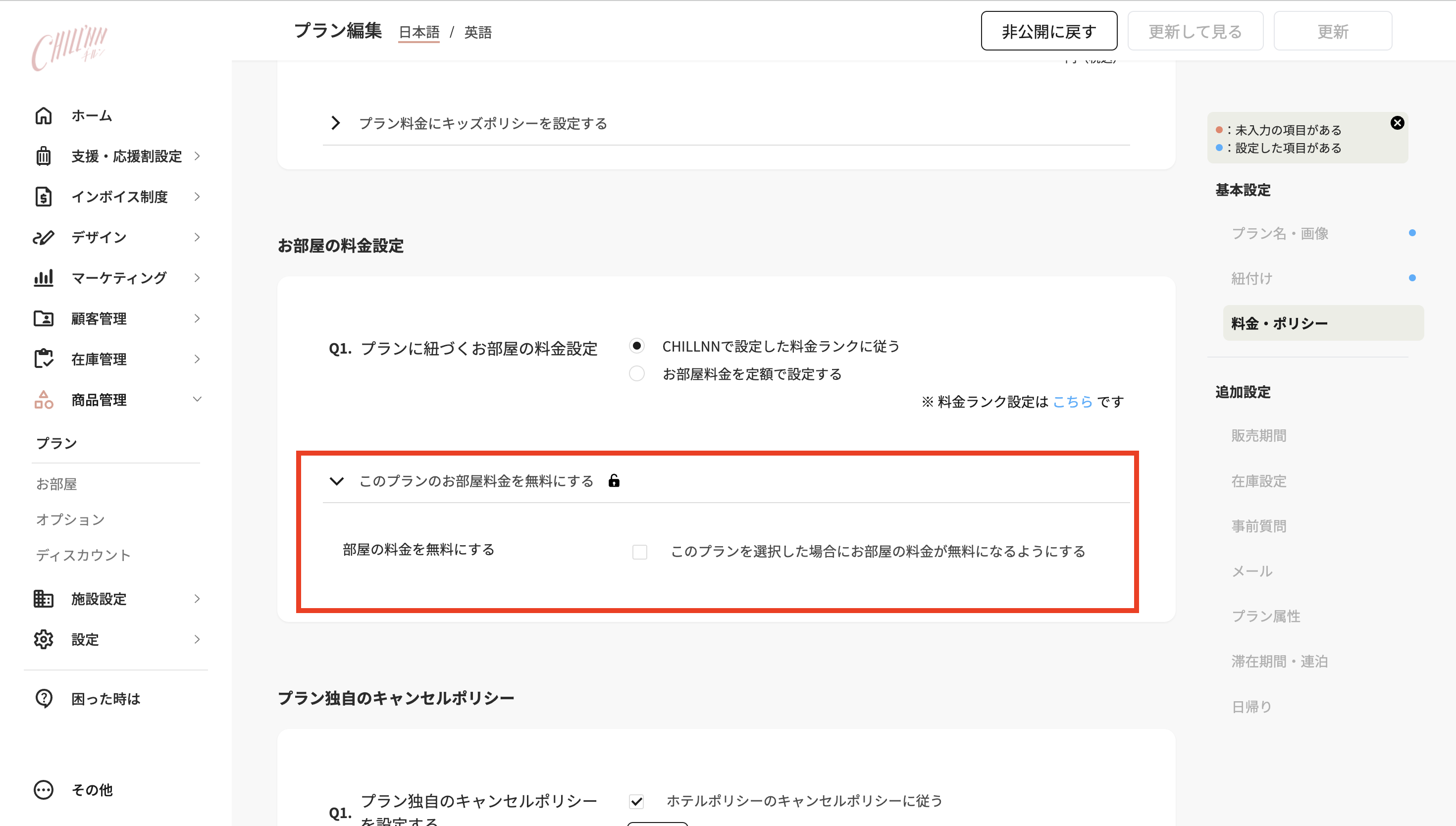The height and width of the screenshot is (826, 1456).
Task: Open the インボイス制度 document icon
Action: [43, 196]
